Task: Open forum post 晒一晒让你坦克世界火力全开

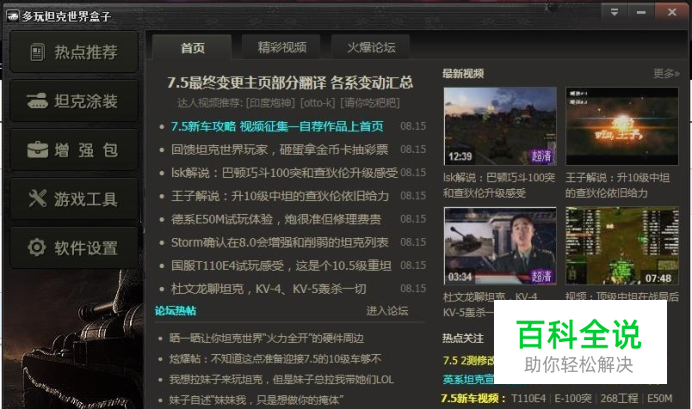Action: click(267, 338)
